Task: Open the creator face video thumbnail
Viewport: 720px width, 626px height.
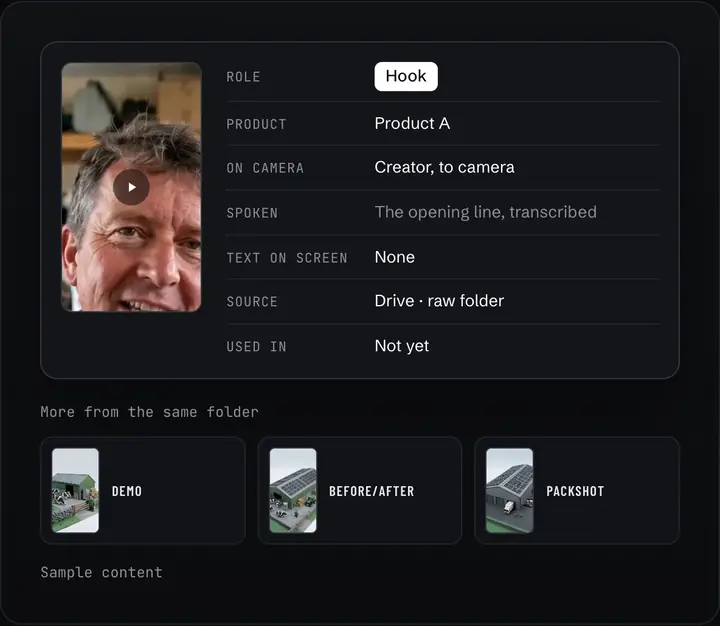Action: [x=131, y=187]
